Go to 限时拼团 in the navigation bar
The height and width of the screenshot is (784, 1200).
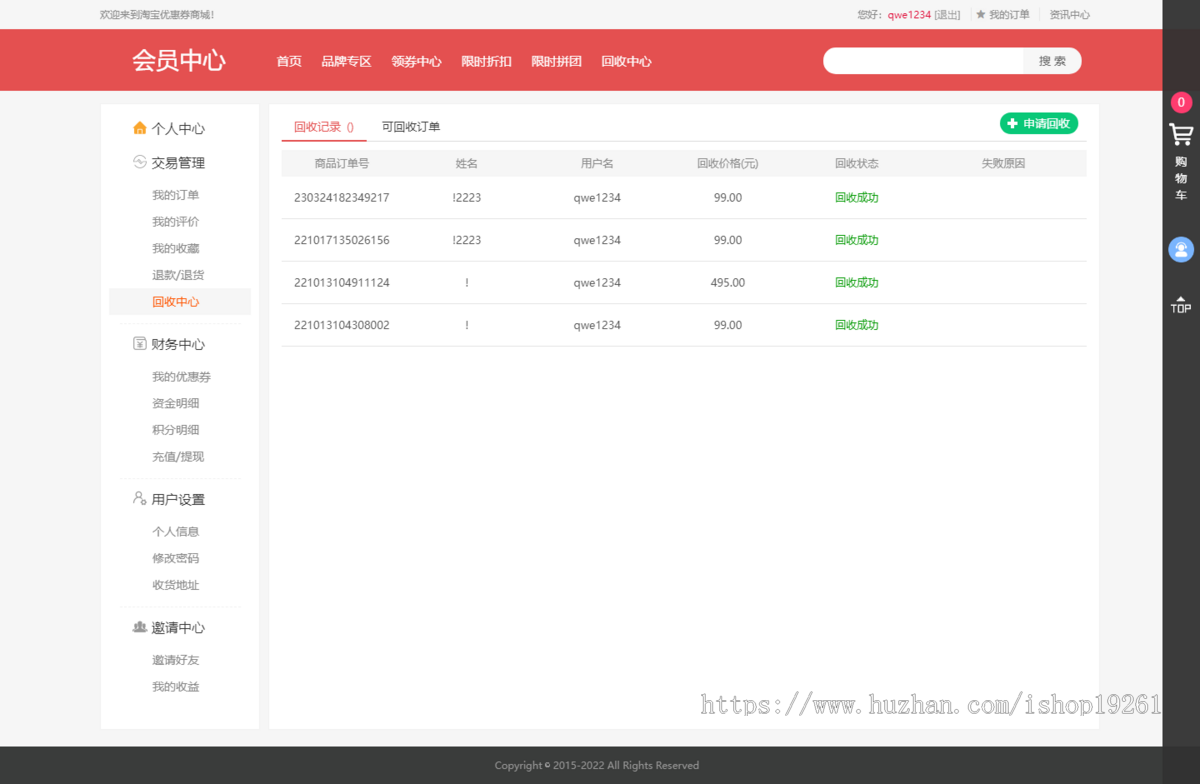[556, 61]
